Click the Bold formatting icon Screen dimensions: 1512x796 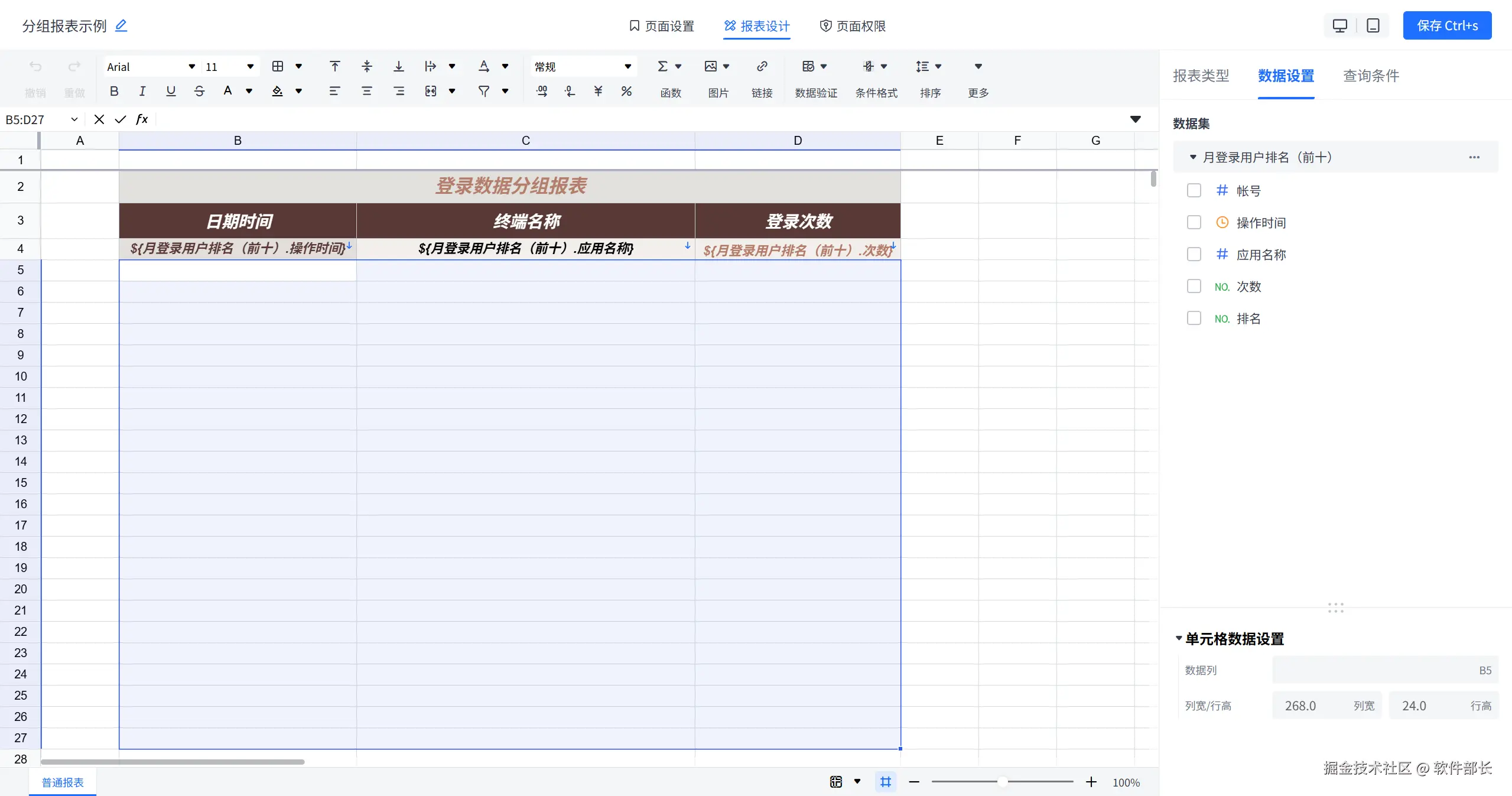click(x=114, y=91)
